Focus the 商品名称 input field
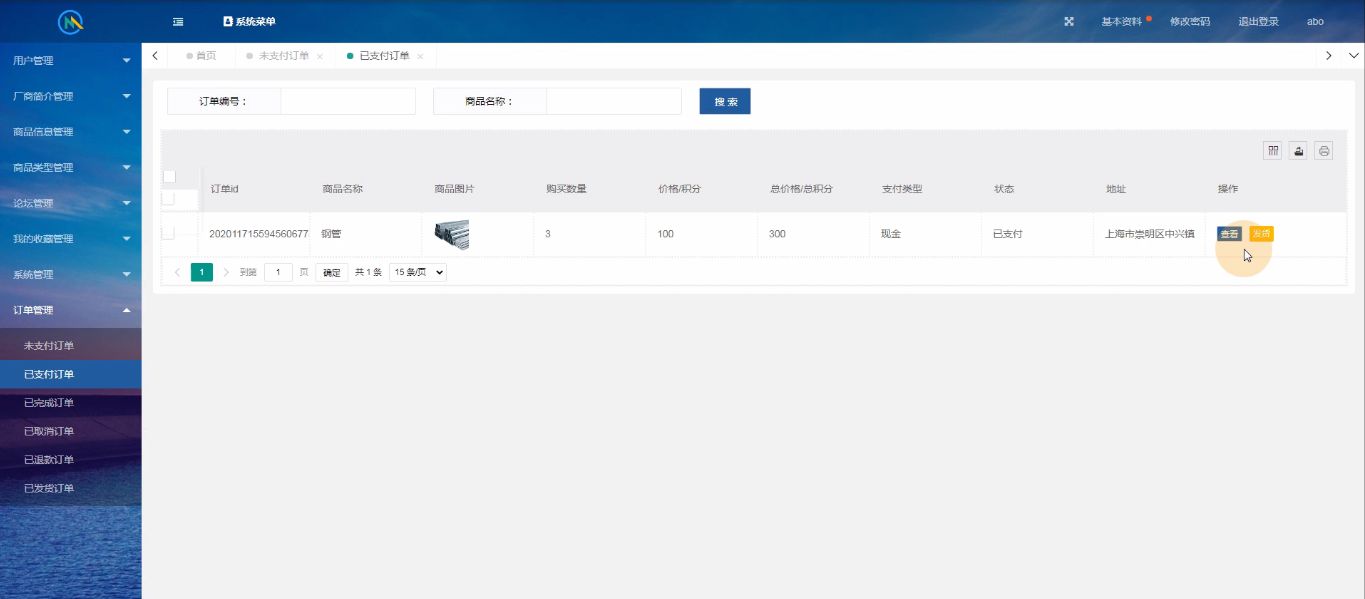The image size is (1365, 599). 614,101
